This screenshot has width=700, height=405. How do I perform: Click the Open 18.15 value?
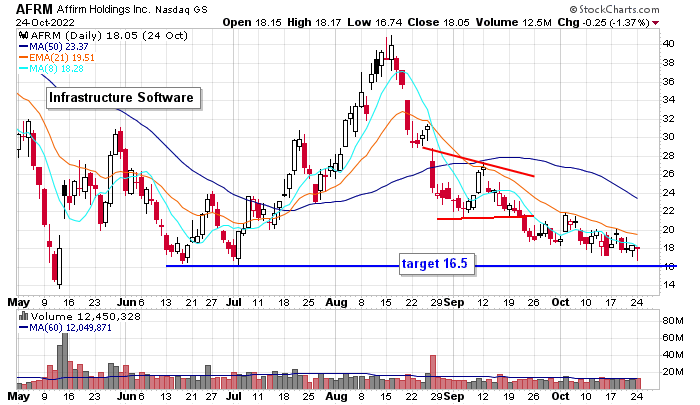click(x=252, y=22)
